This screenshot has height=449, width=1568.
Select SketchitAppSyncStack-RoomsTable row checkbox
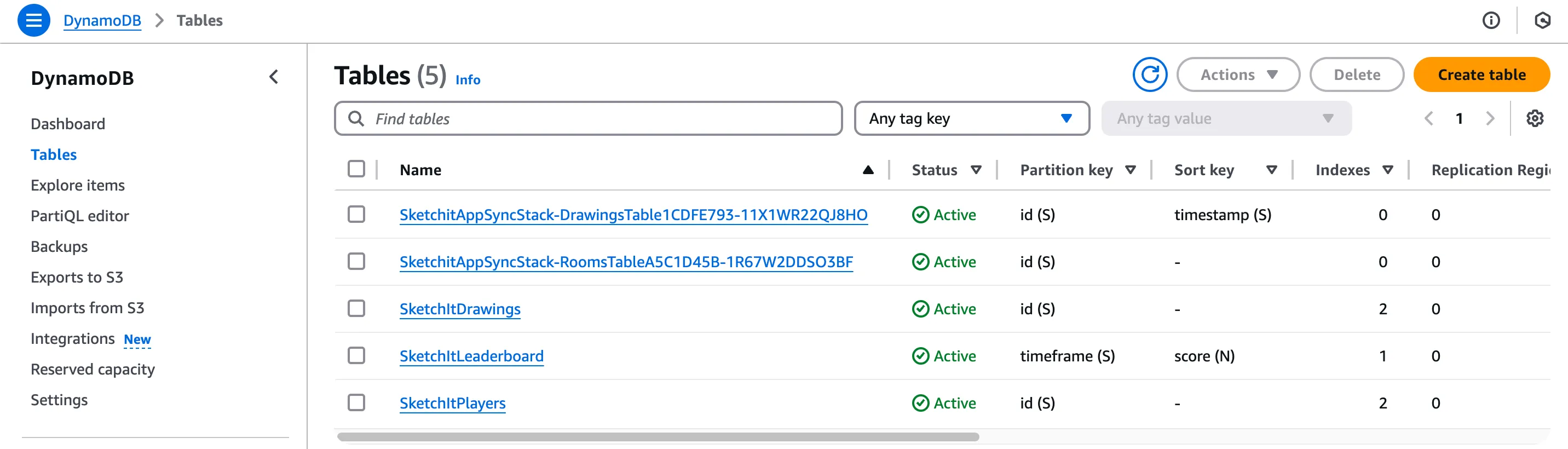pos(356,262)
